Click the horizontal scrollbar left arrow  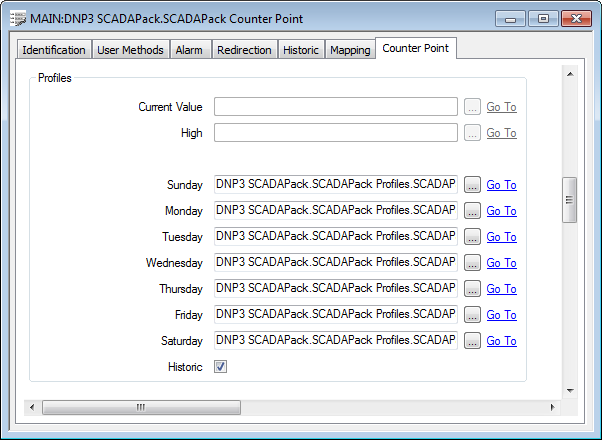(x=32, y=407)
